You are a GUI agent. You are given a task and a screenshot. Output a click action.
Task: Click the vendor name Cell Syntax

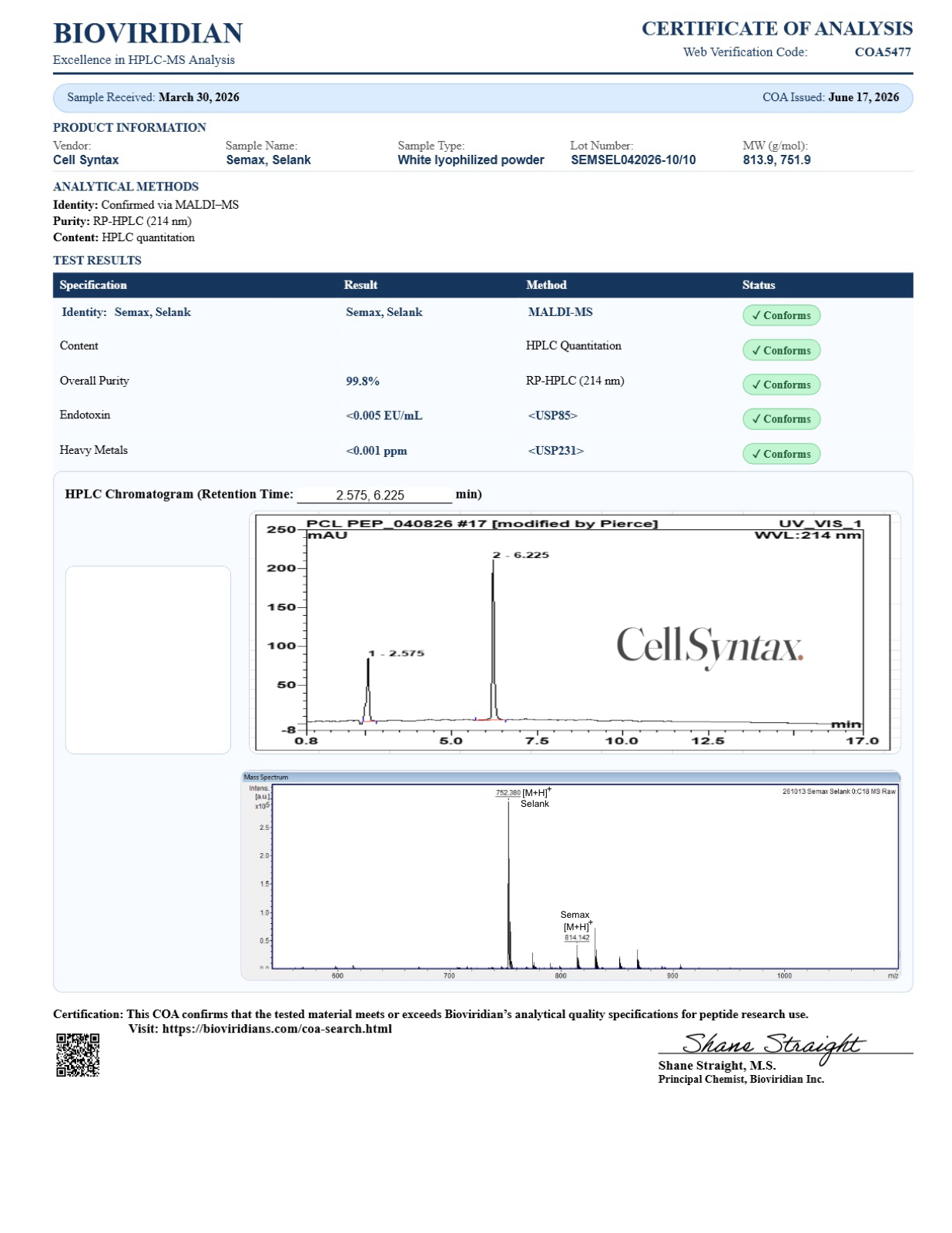click(86, 160)
